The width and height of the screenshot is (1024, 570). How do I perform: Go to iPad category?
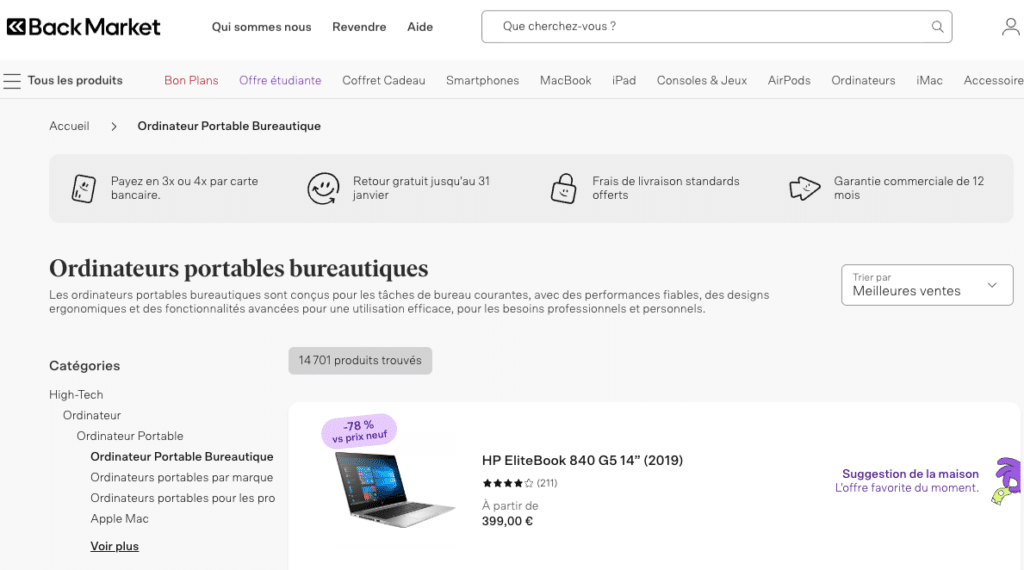624,80
